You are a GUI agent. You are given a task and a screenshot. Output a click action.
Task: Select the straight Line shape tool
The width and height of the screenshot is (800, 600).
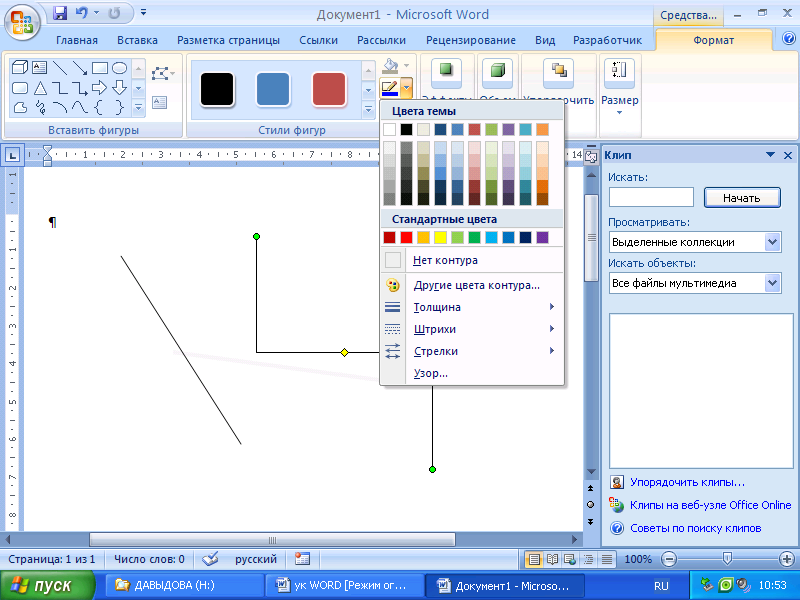pos(60,68)
